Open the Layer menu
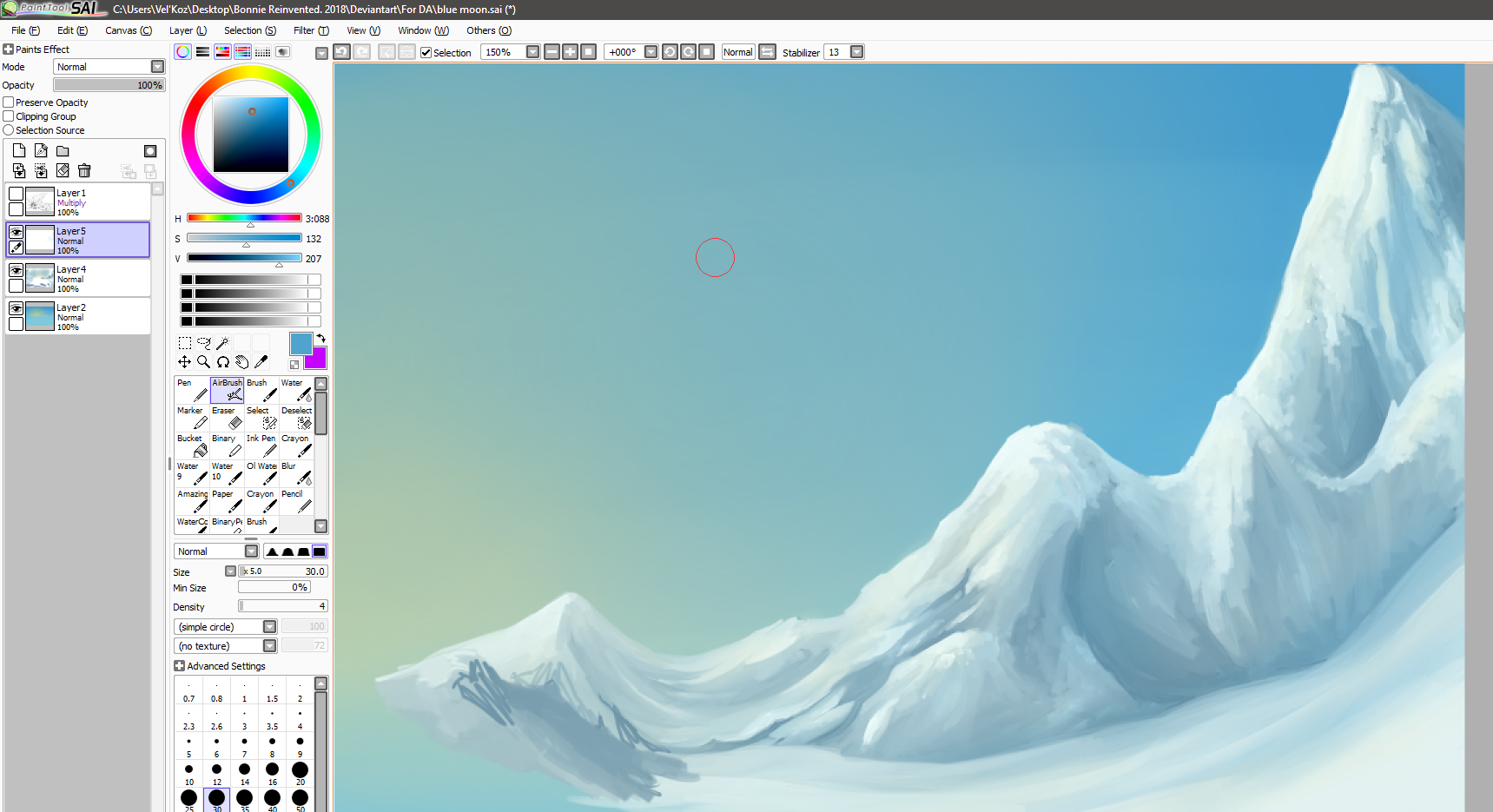This screenshot has width=1493, height=812. click(188, 30)
